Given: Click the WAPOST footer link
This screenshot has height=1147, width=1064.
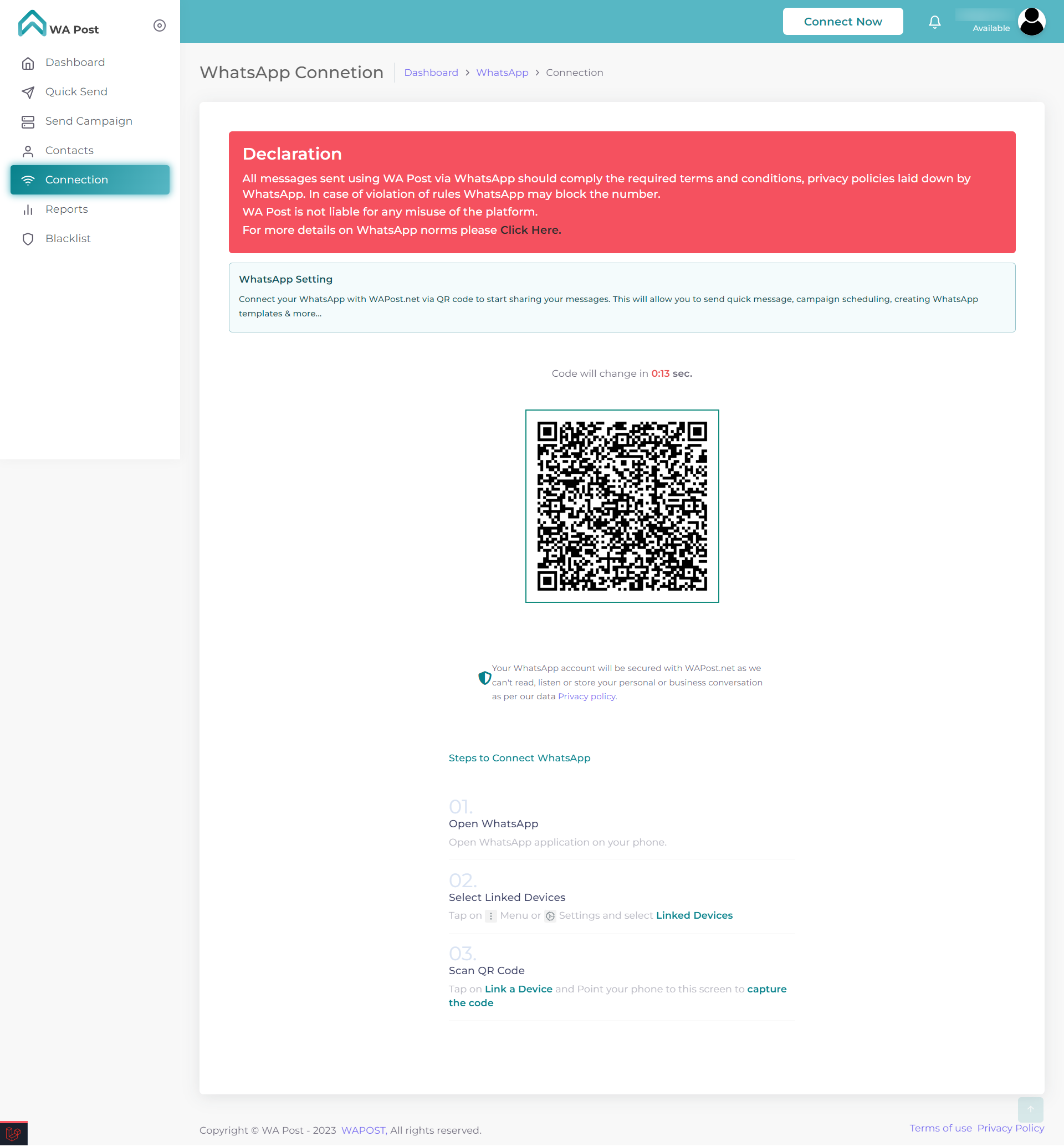Looking at the screenshot, I should [362, 1130].
